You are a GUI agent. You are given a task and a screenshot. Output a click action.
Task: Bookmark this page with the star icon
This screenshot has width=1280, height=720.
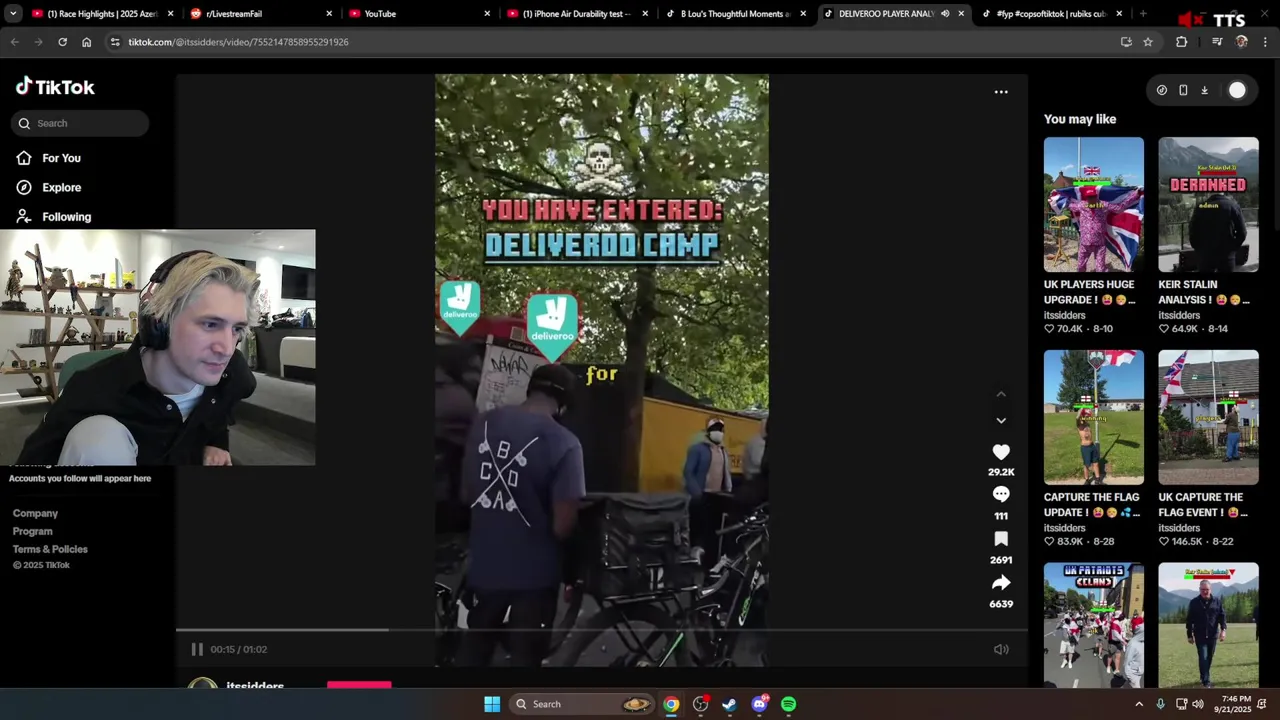[x=1148, y=42]
